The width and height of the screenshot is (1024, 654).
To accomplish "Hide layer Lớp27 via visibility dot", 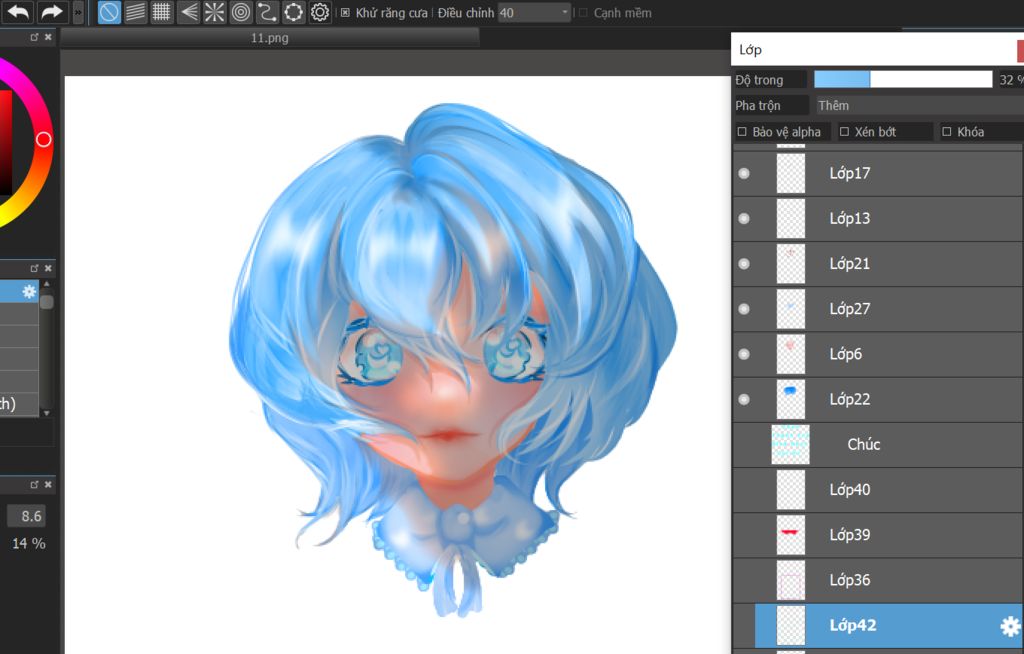I will pyautogui.click(x=744, y=309).
